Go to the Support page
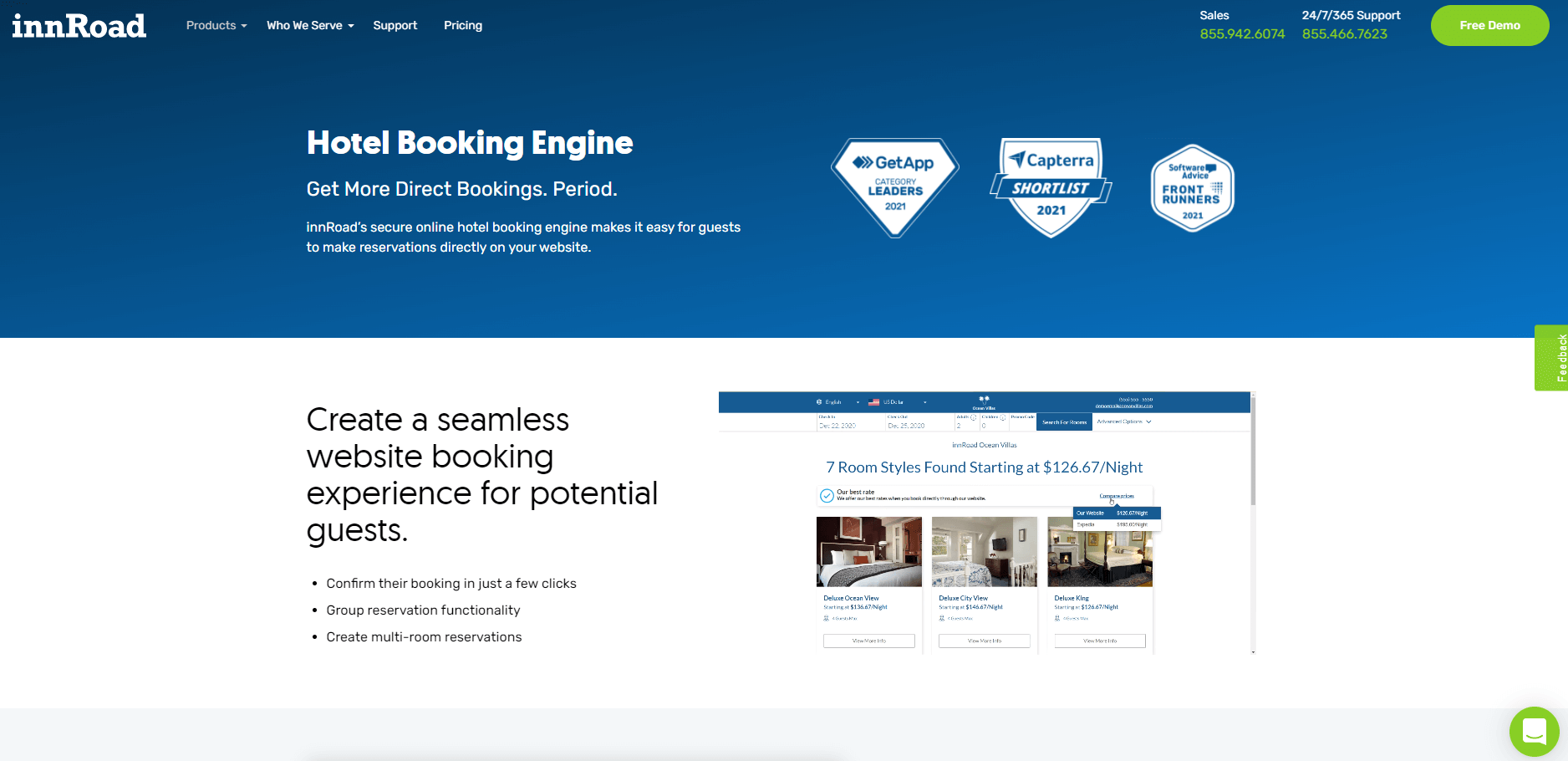The image size is (1568, 761). click(x=395, y=26)
